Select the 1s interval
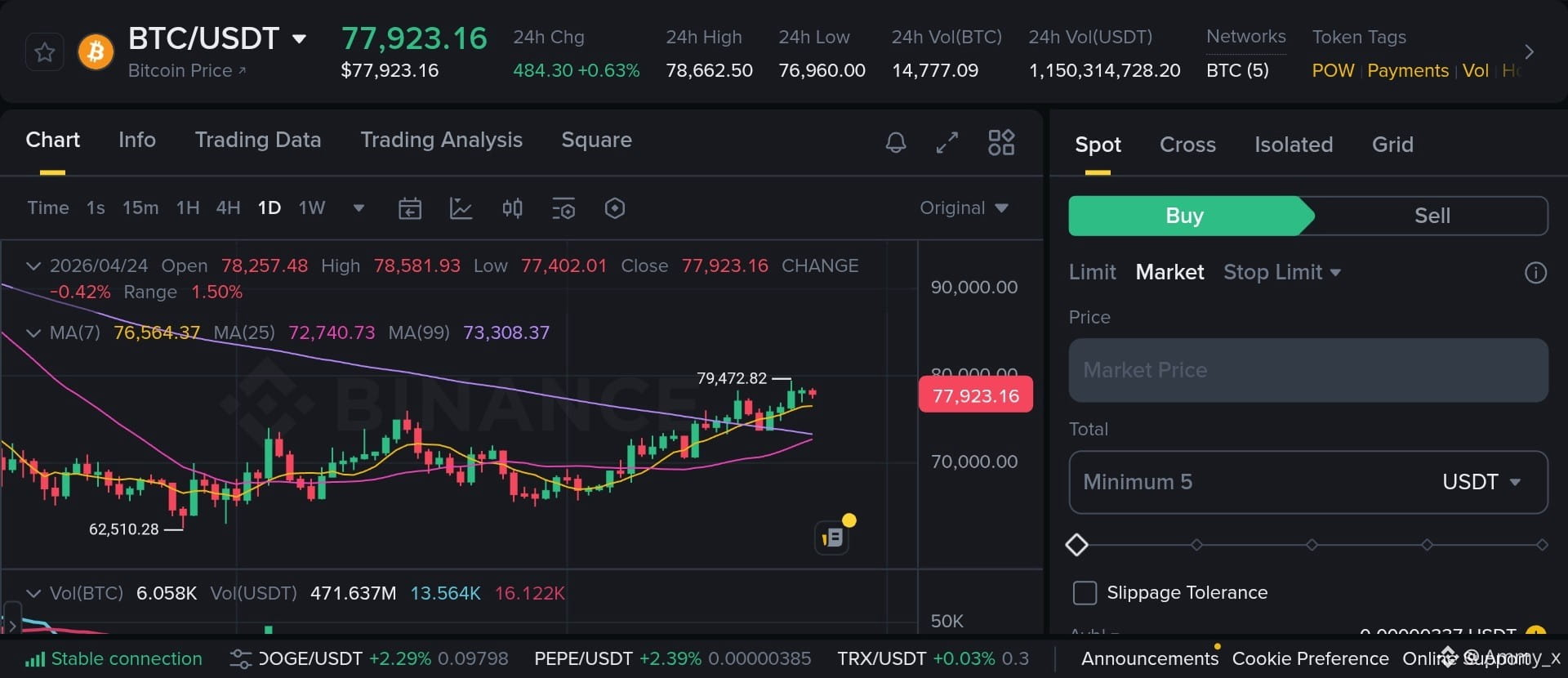This screenshot has width=1568, height=678. (96, 208)
